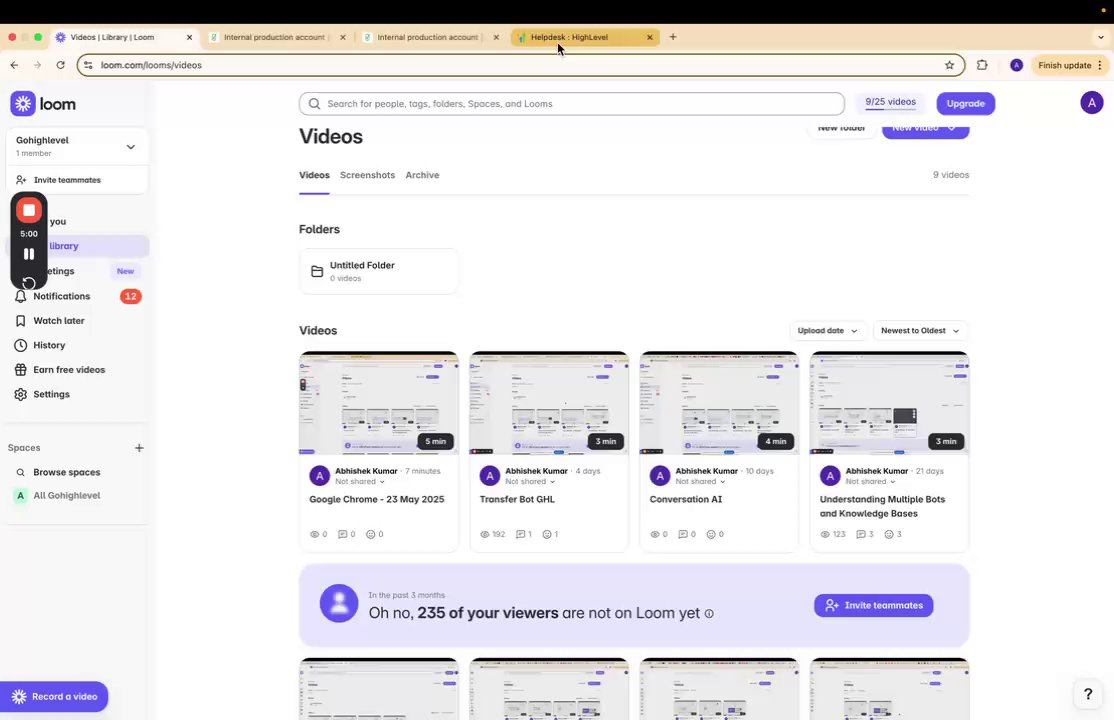Open the account avatar menu in Loom
Viewport: 1114px width, 720px height.
(1091, 103)
